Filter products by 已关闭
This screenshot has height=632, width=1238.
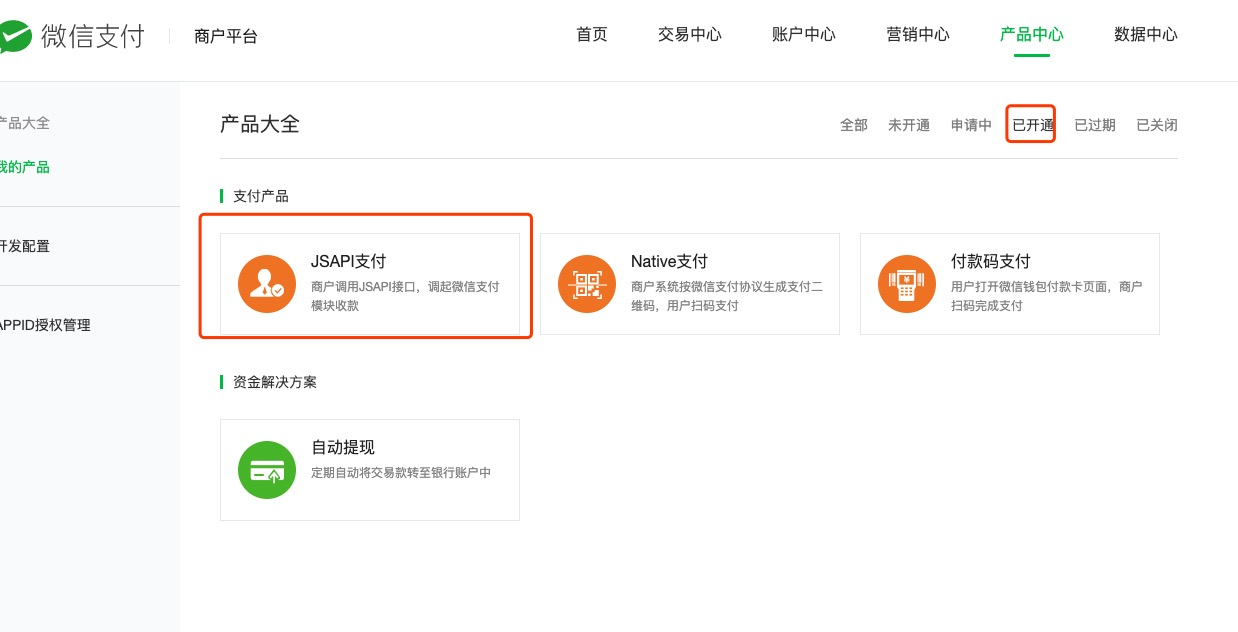tap(1157, 125)
